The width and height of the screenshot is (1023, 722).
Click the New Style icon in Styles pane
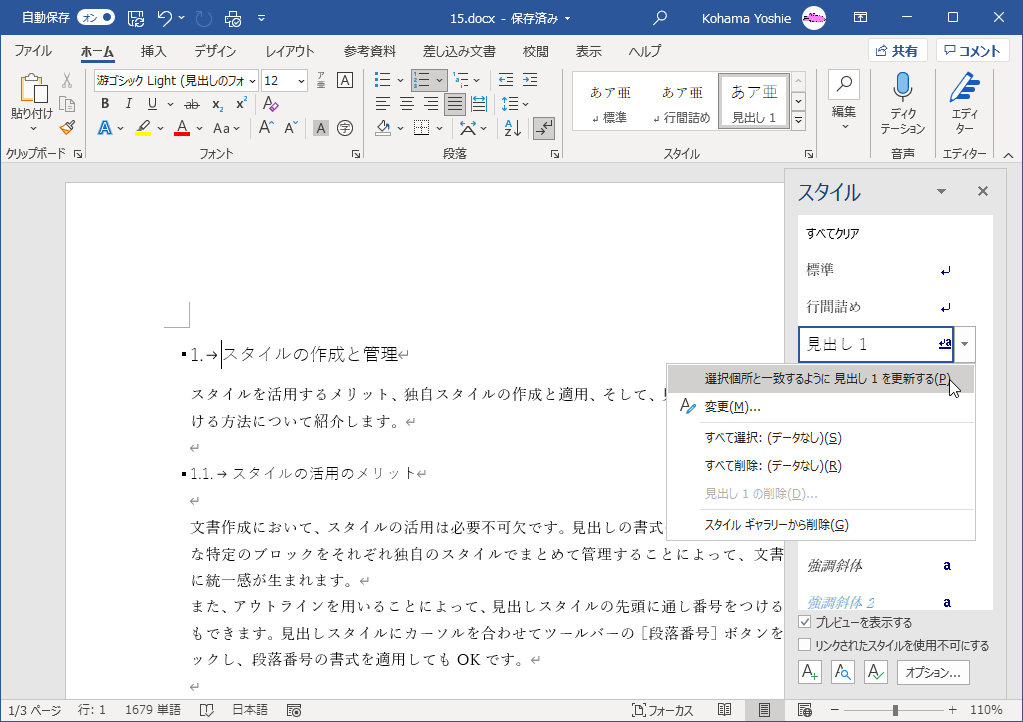pos(810,672)
